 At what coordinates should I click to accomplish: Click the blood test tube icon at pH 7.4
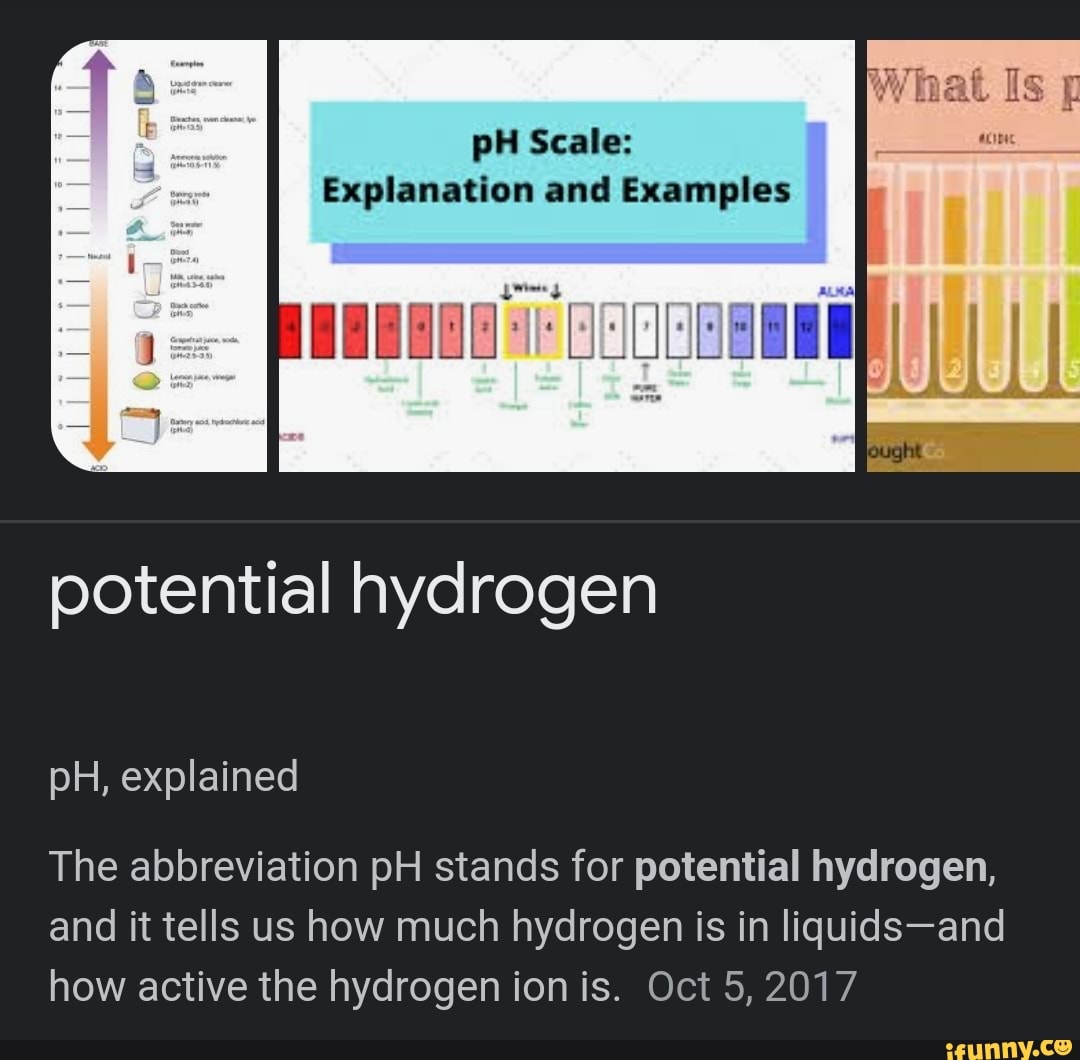click(130, 257)
